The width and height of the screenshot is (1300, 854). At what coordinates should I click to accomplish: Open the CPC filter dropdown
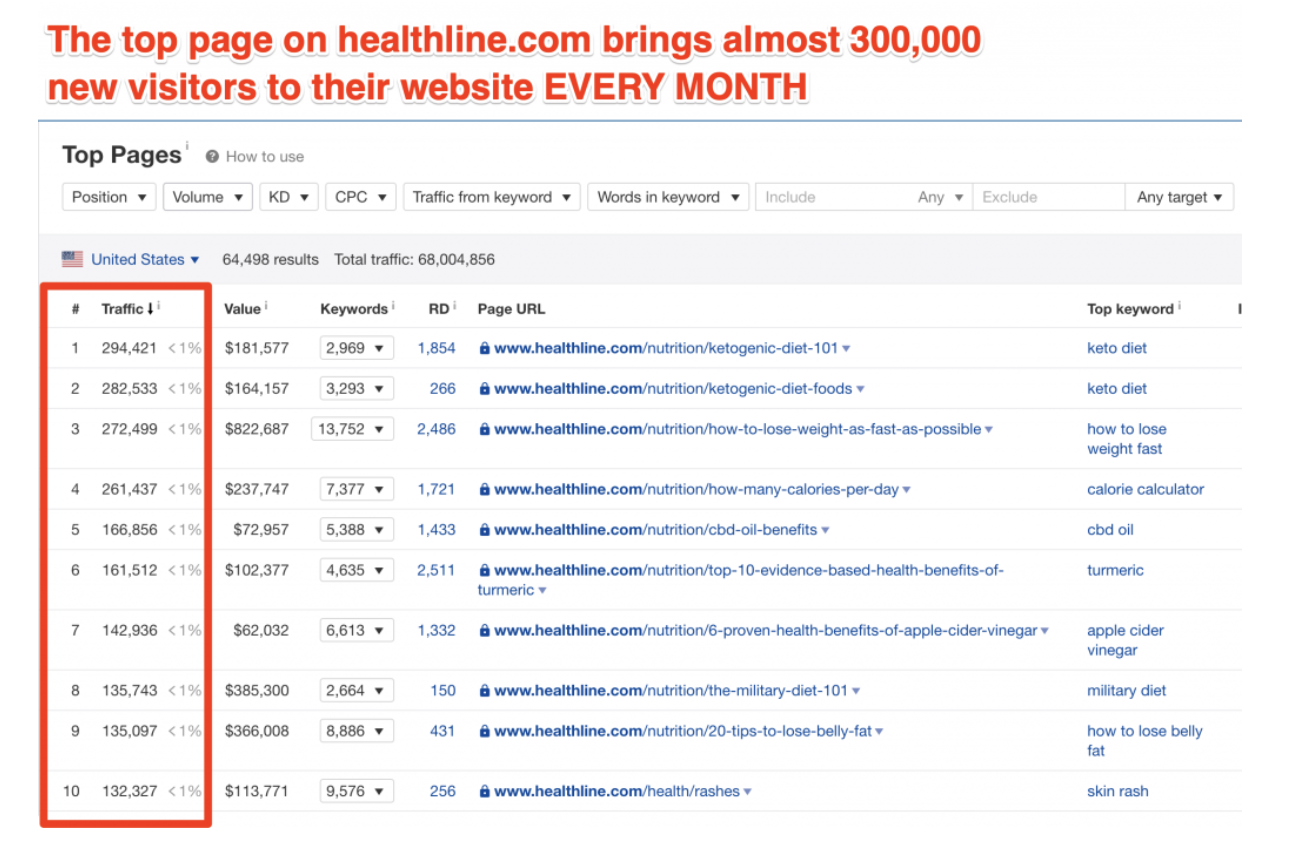click(x=360, y=197)
